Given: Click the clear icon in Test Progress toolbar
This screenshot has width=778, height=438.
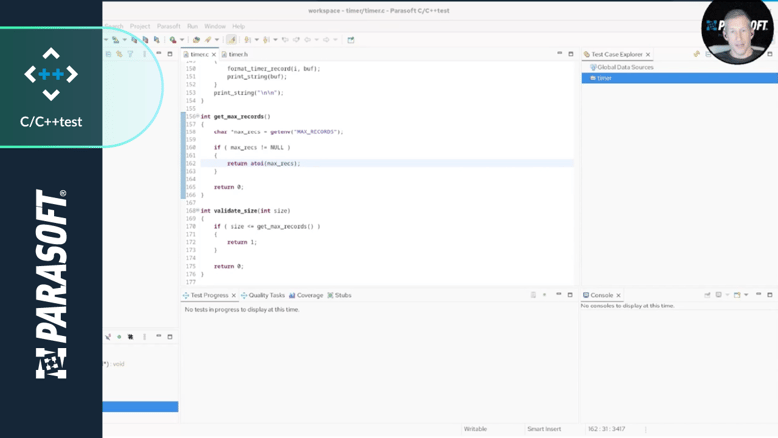Looking at the screenshot, I should (533, 295).
